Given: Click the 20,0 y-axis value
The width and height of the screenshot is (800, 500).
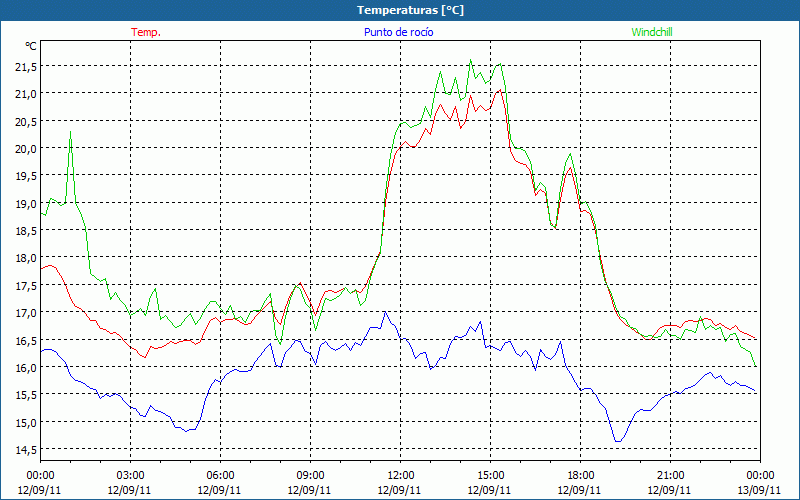Looking at the screenshot, I should (26, 149).
